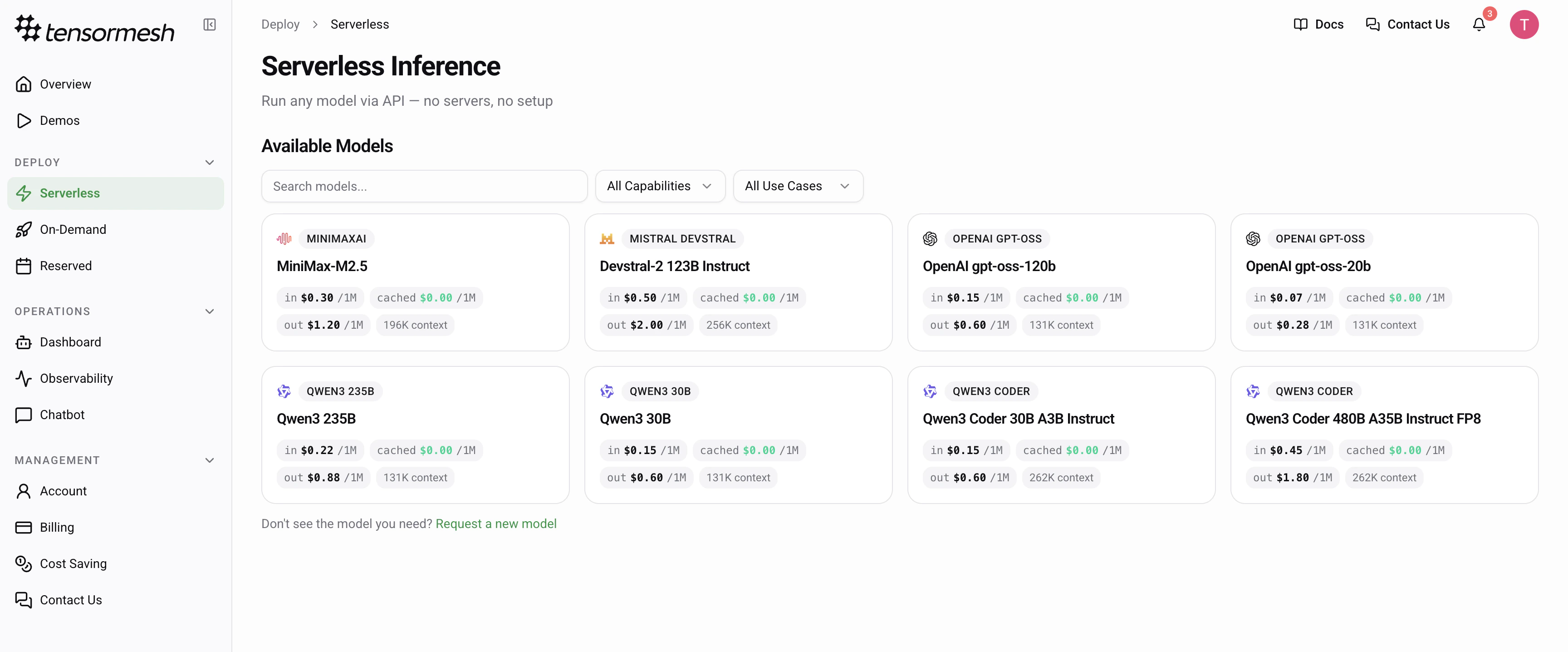Click the Demos play icon
1568x652 pixels.
[x=24, y=121]
